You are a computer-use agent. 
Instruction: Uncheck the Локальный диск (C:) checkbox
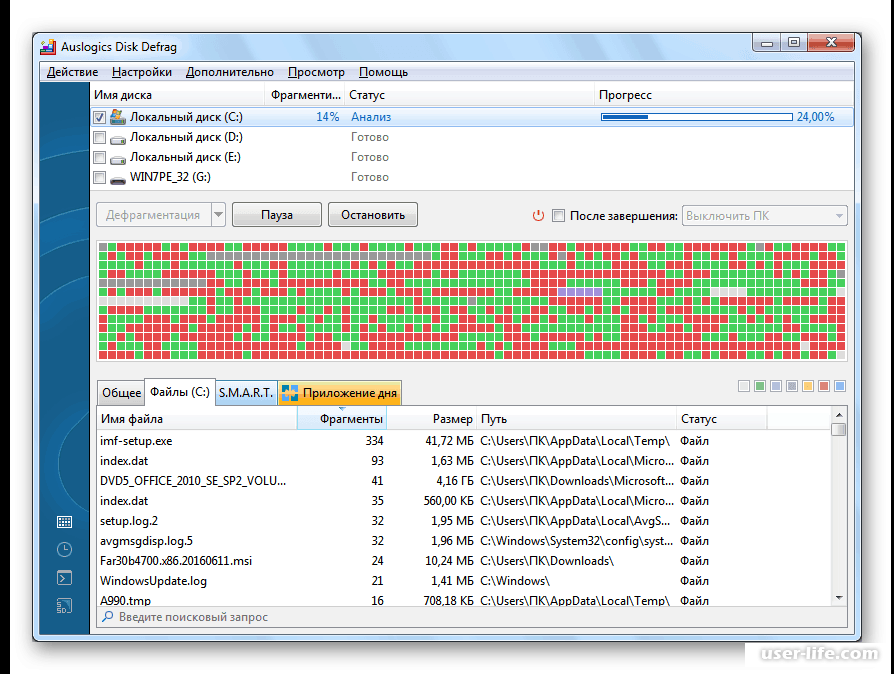click(100, 117)
